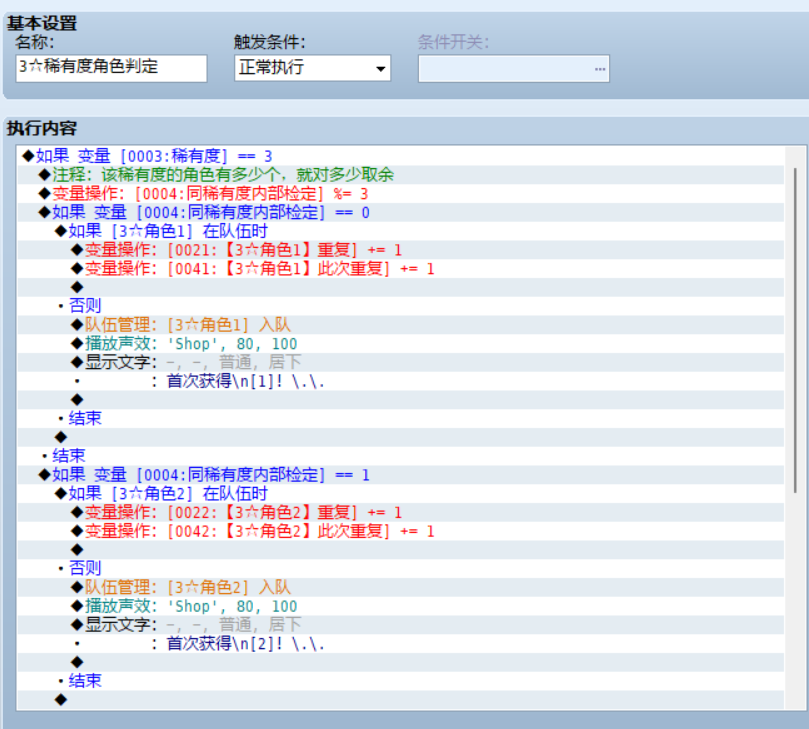
Task: Select the line '如果 变量 [0003:稀有度] == 3'
Action: (401, 156)
